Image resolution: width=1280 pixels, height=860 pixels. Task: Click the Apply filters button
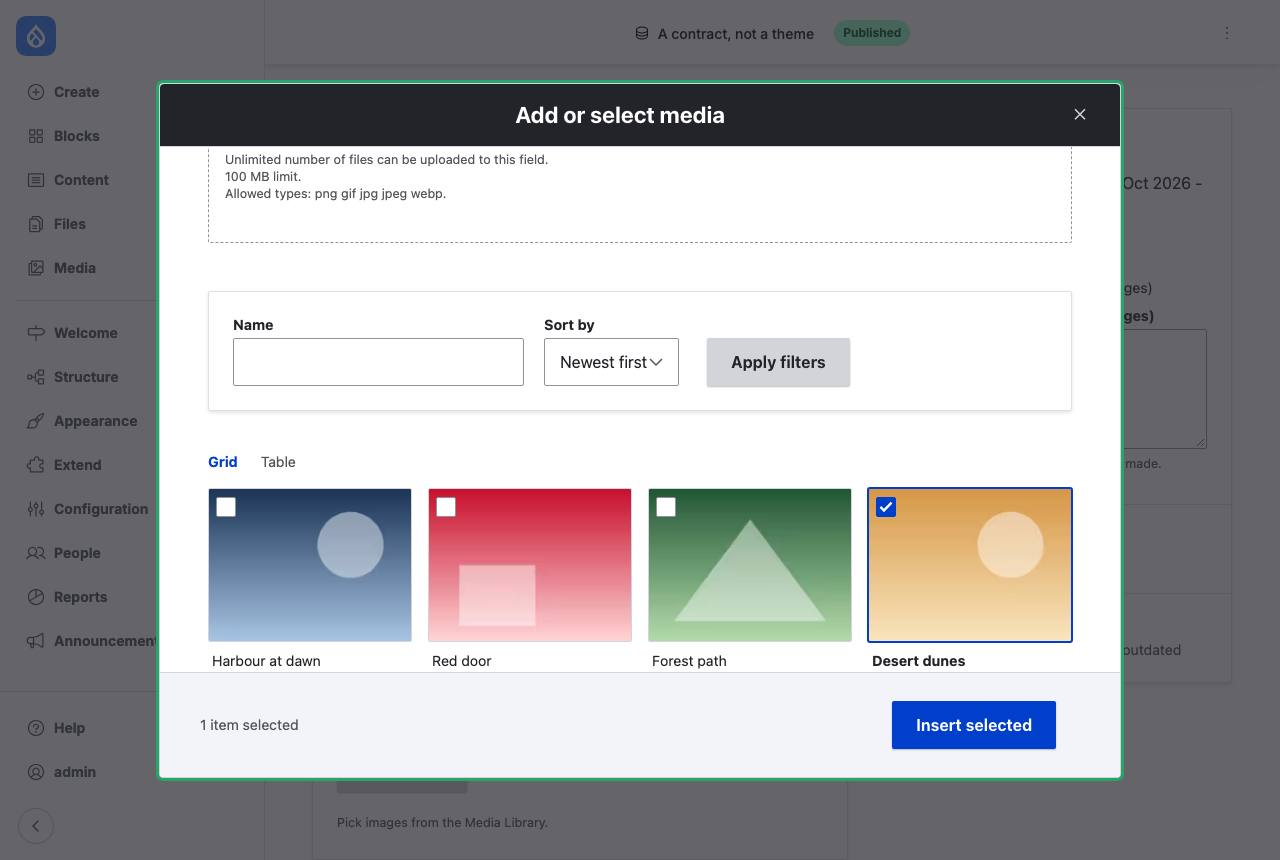(778, 362)
